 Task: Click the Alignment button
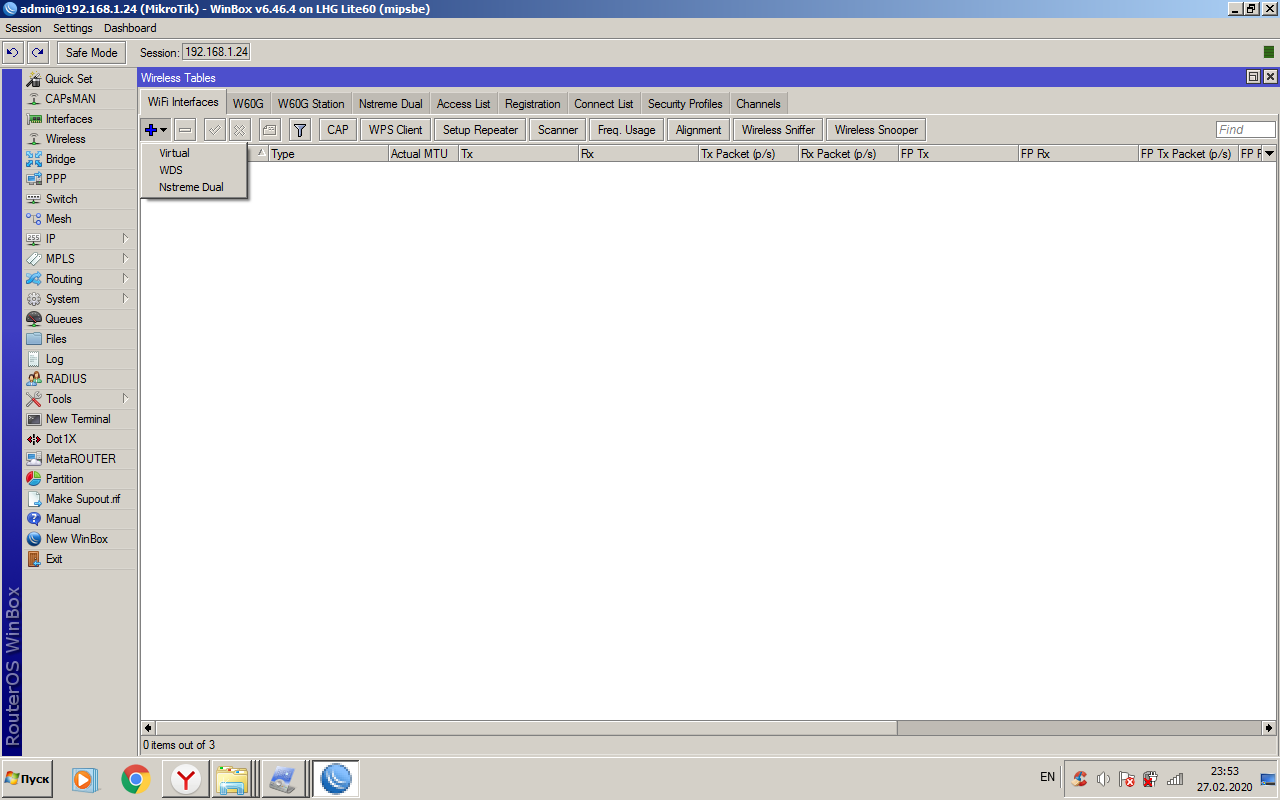pos(699,130)
